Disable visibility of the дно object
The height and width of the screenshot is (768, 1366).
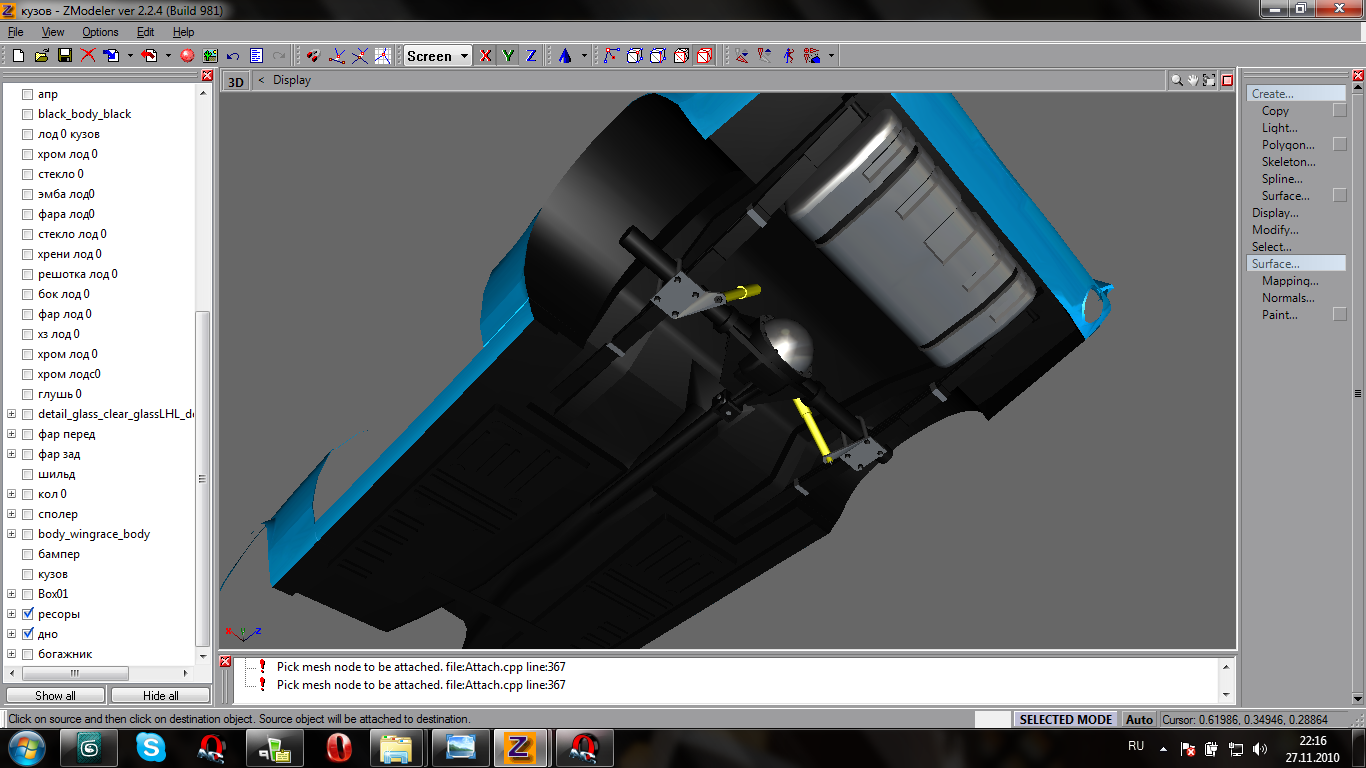click(x=28, y=634)
